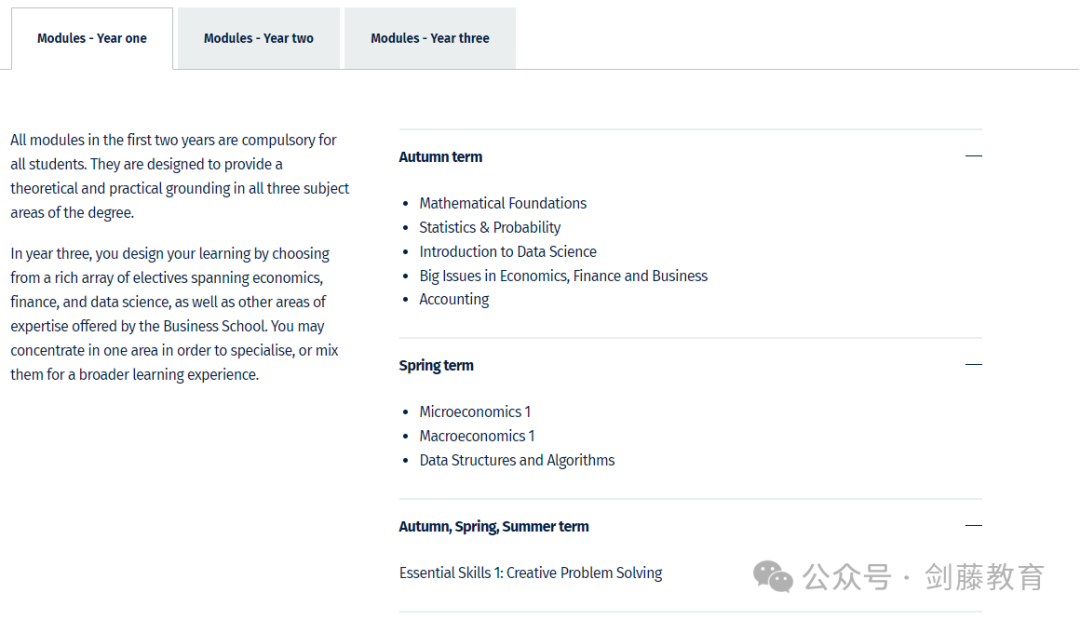
Task: Click Microeconomics 1 list item
Action: (x=475, y=412)
